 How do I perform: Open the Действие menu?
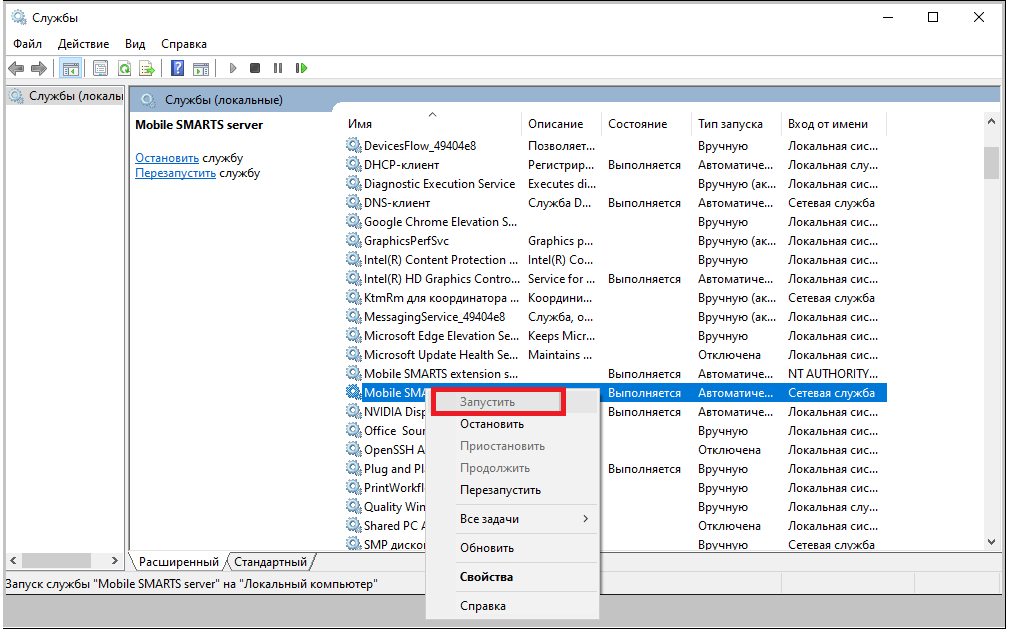(83, 44)
